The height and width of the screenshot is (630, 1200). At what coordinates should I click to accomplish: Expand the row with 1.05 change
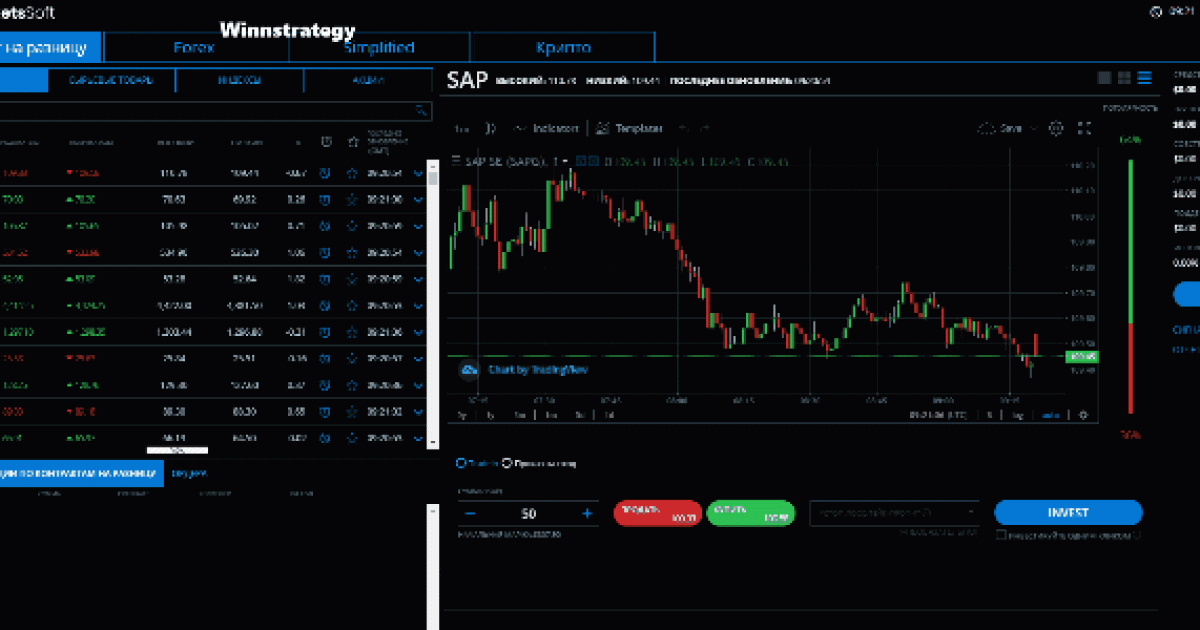pyautogui.click(x=418, y=252)
